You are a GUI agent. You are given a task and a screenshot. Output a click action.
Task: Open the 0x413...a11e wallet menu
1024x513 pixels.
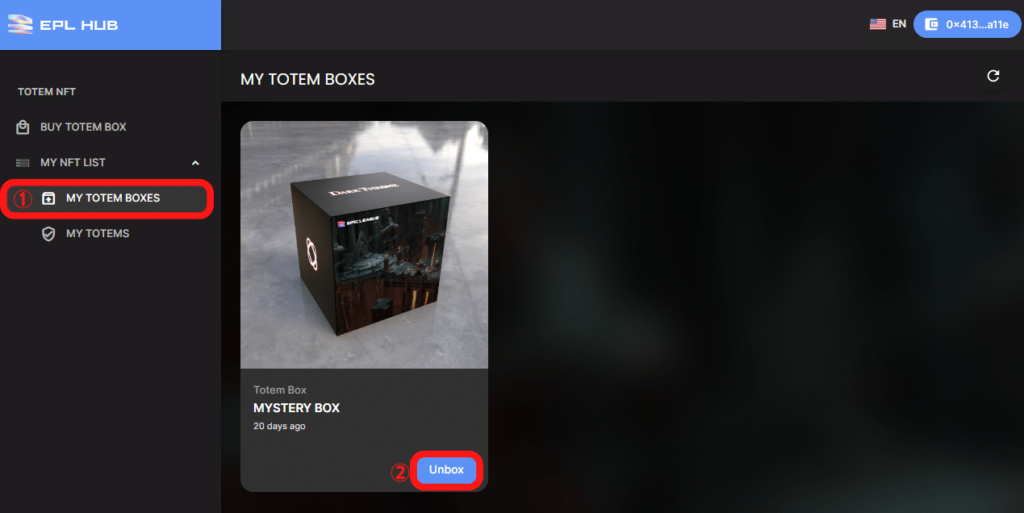click(x=967, y=24)
